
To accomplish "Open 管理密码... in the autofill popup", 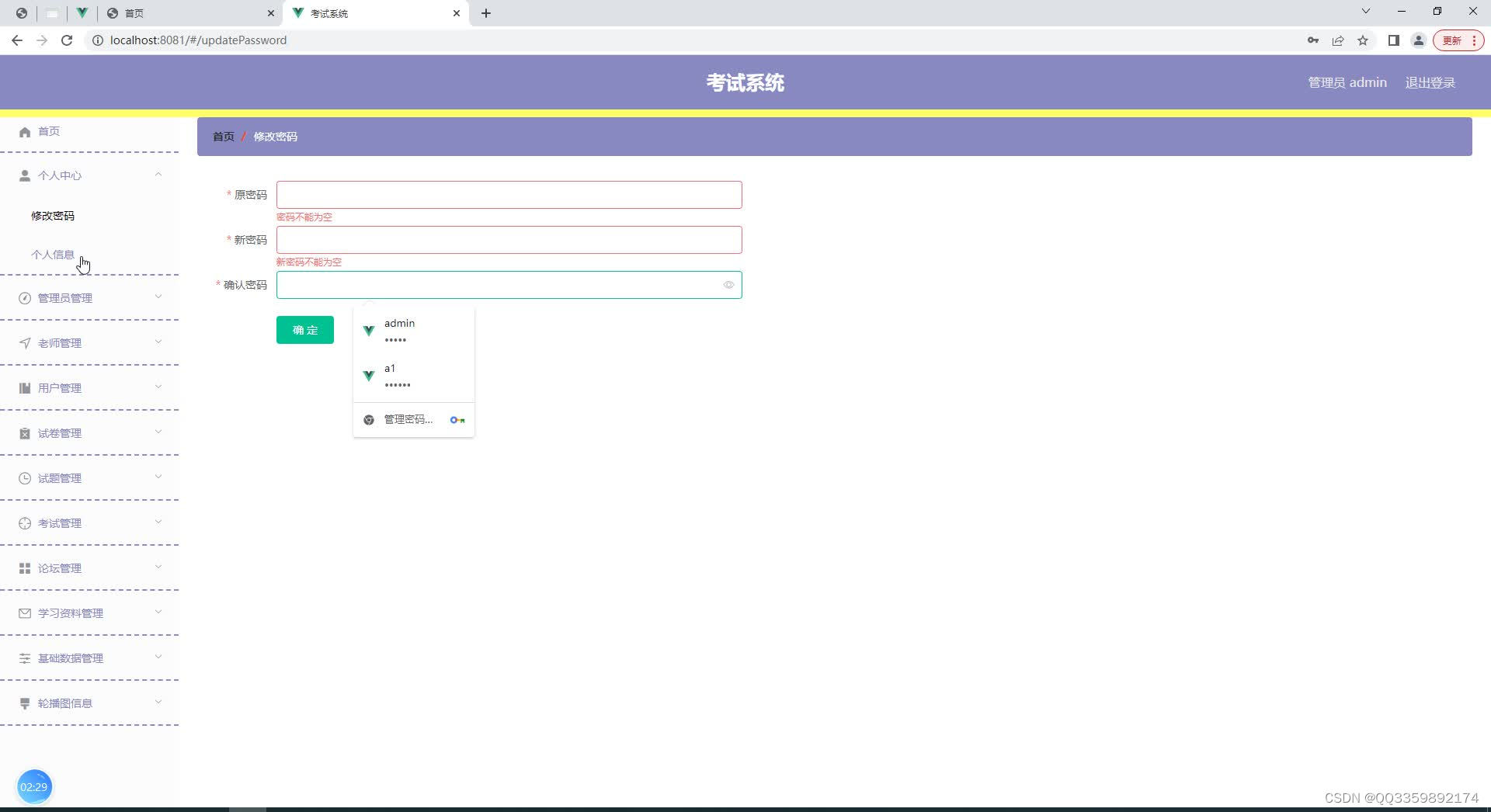I will point(413,420).
